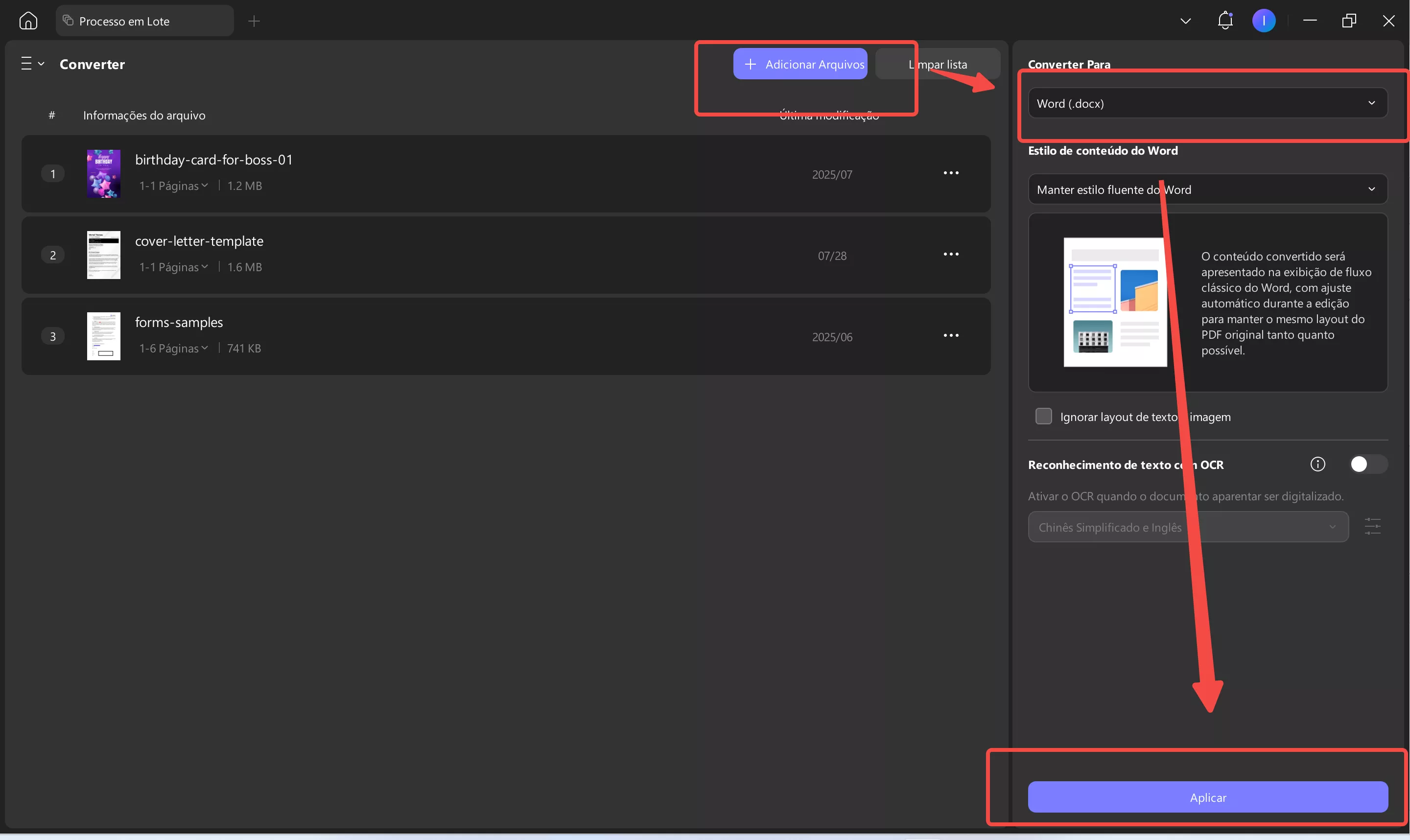Open the user profile avatar

pyautogui.click(x=1265, y=21)
